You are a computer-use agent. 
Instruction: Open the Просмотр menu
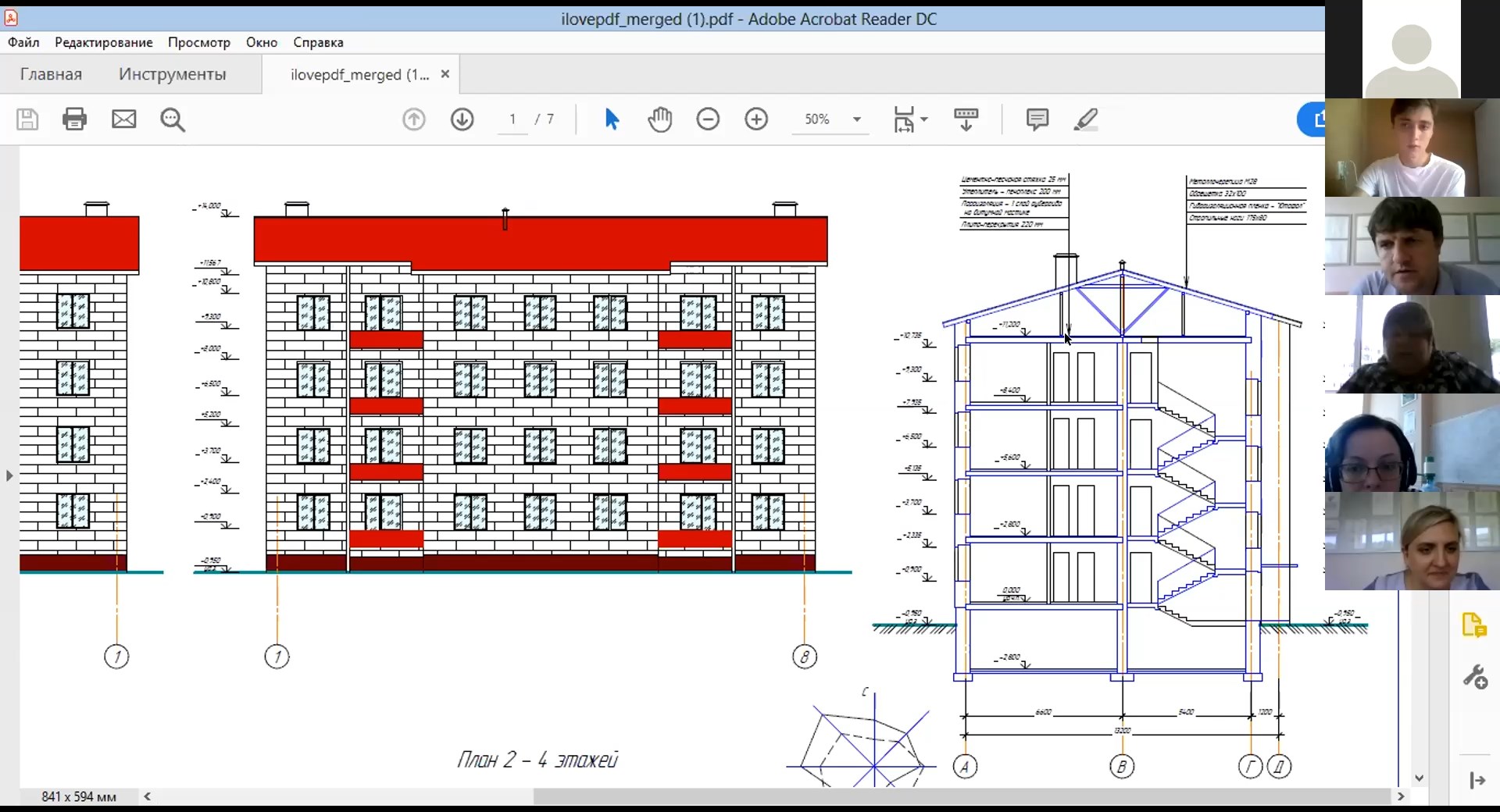[199, 42]
